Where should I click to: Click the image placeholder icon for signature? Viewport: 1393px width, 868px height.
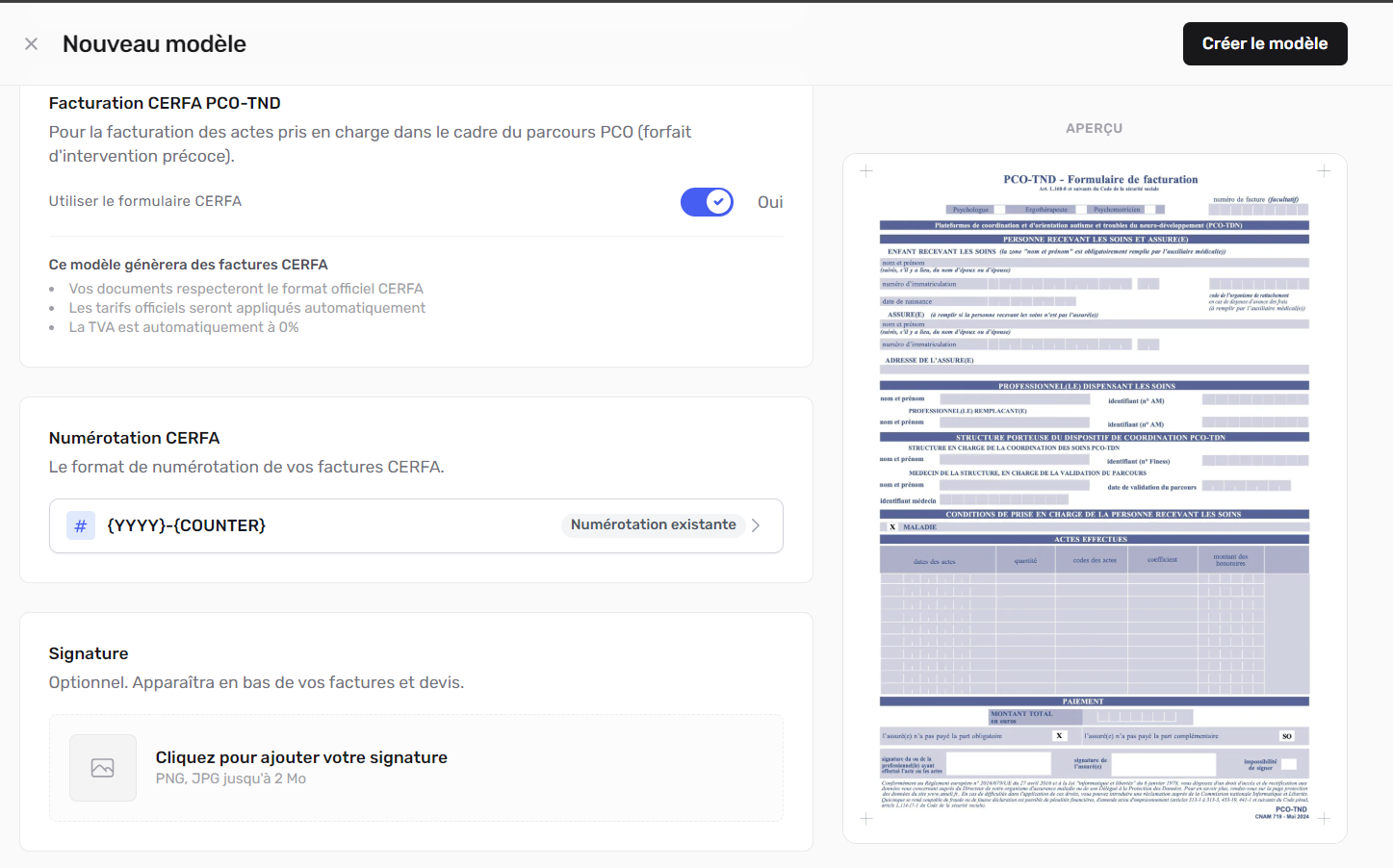(x=103, y=768)
